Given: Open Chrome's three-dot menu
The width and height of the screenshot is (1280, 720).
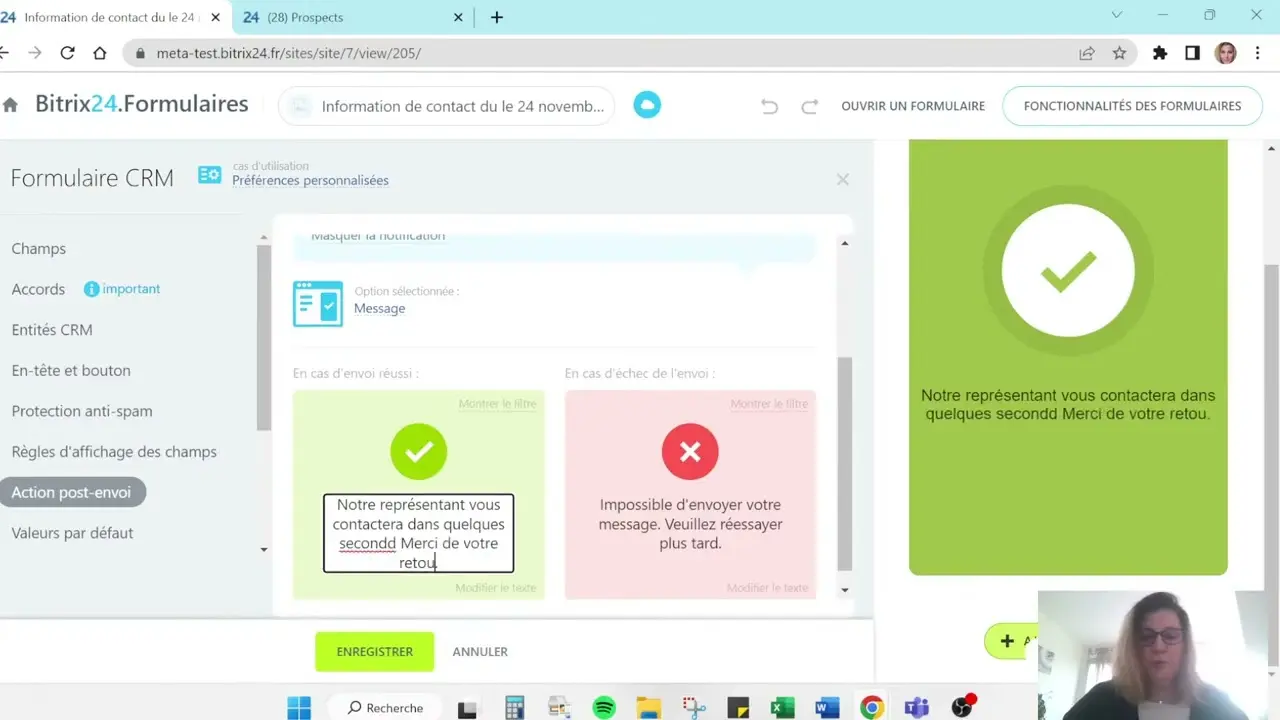Looking at the screenshot, I should point(1257,53).
